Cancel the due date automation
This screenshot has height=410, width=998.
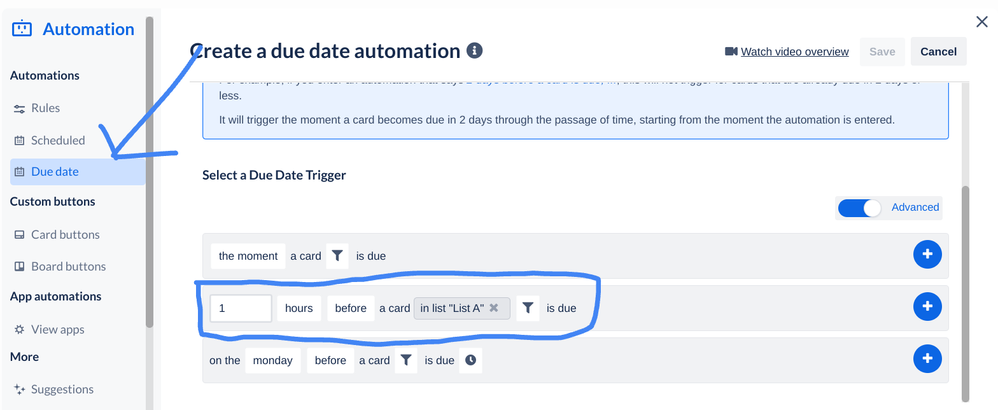[x=939, y=52]
